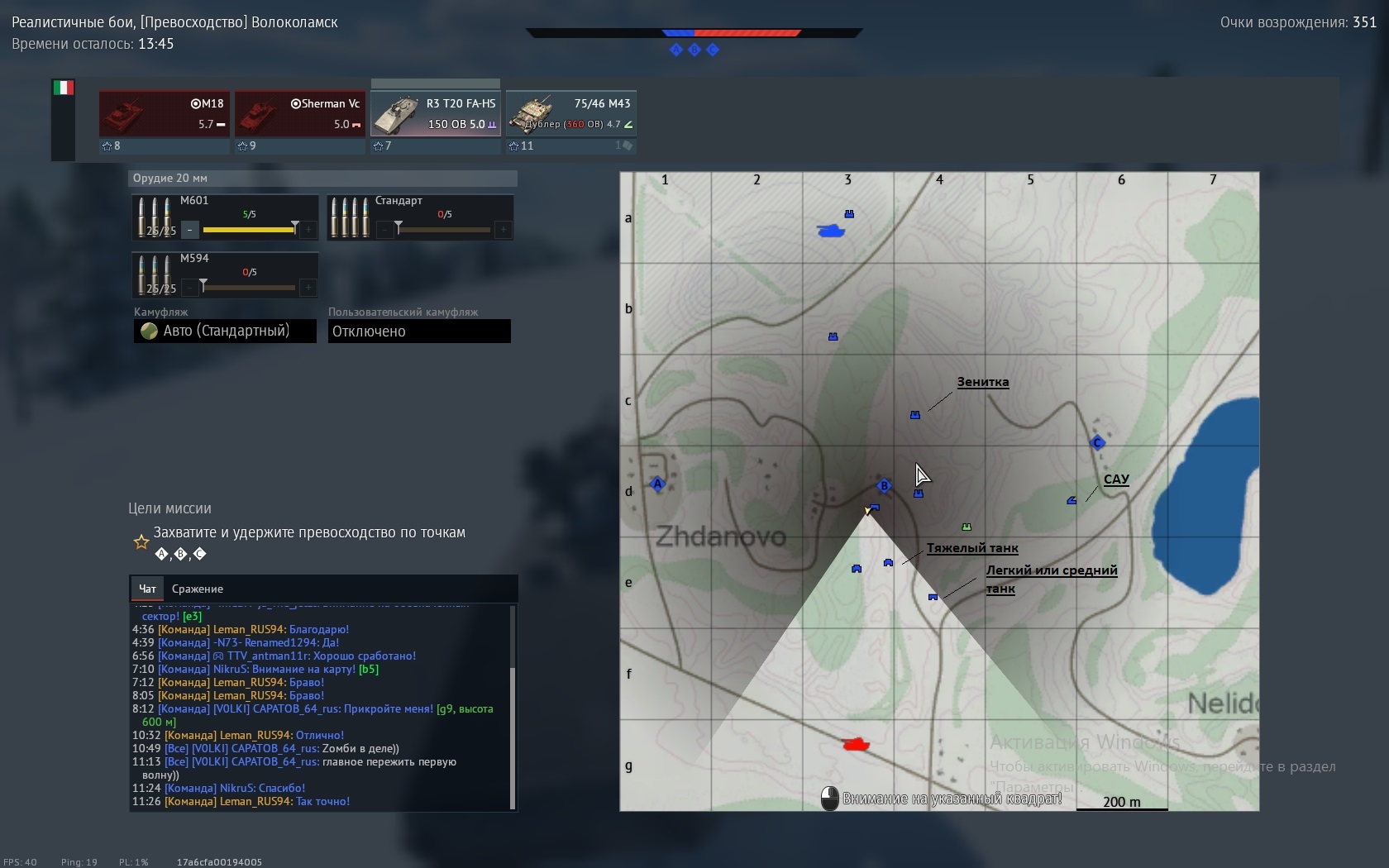Click capture point B on the map
1389x868 pixels.
coord(884,486)
